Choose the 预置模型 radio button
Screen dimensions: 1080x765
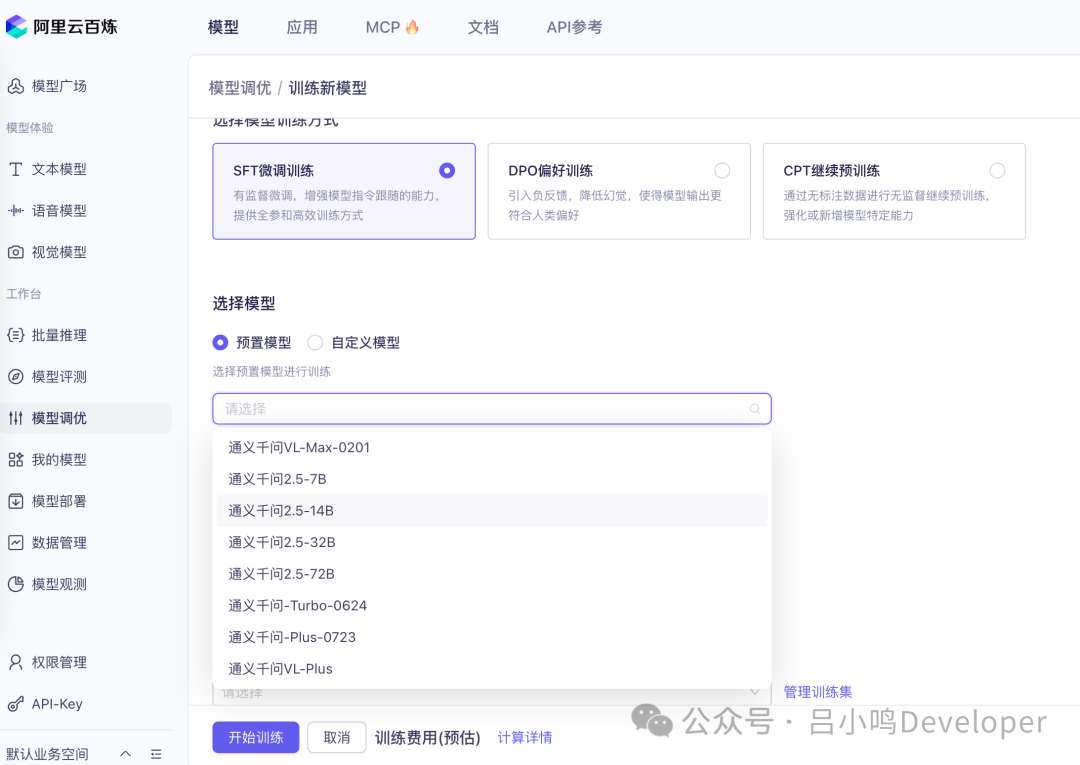[220, 342]
